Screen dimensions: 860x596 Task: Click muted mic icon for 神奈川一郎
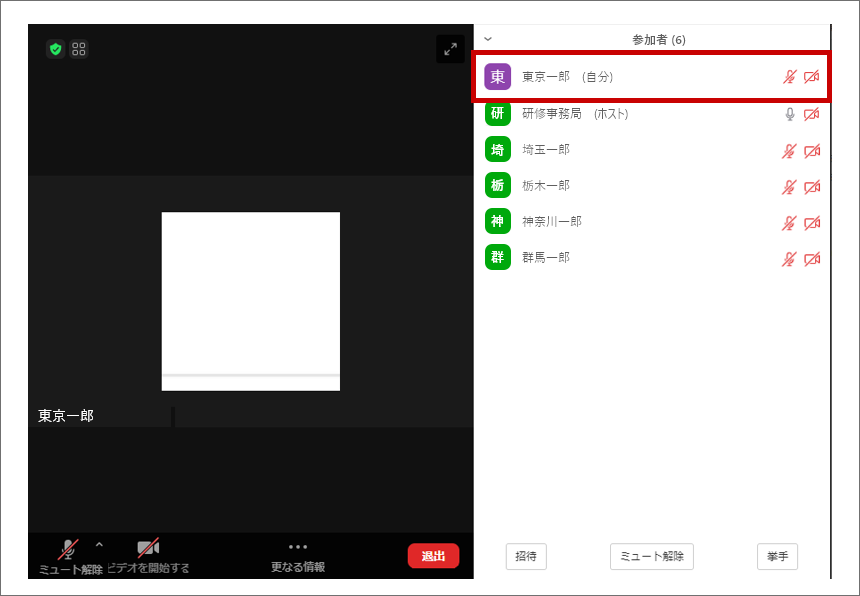pyautogui.click(x=789, y=223)
